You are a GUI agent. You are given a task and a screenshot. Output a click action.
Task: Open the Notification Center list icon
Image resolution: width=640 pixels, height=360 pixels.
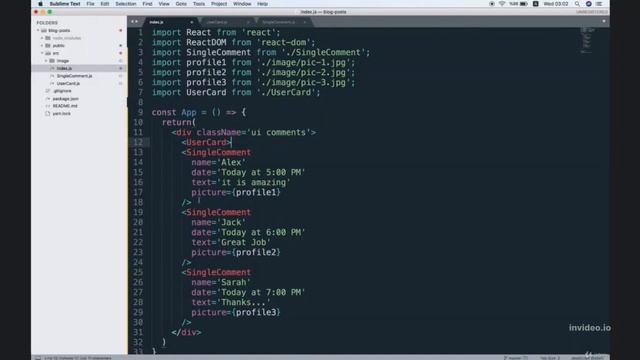coord(599,4)
